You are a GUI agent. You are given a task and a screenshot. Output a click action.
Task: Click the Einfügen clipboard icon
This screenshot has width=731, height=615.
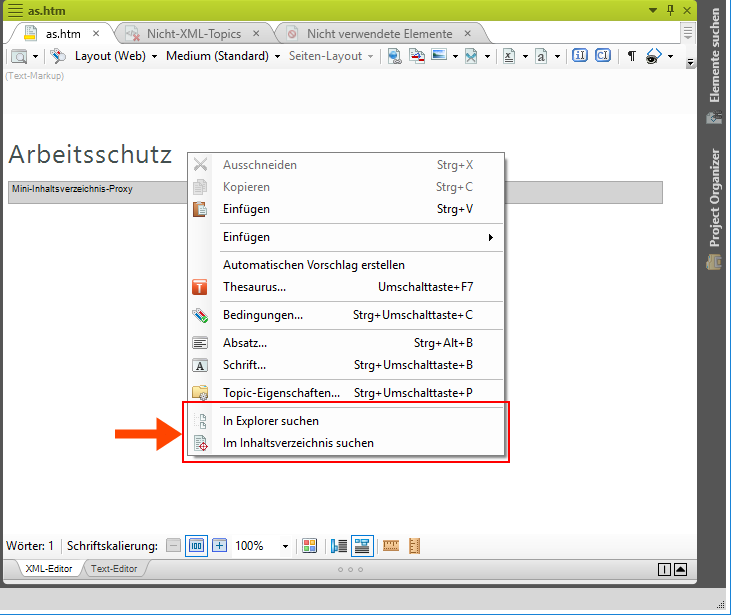click(x=200, y=209)
